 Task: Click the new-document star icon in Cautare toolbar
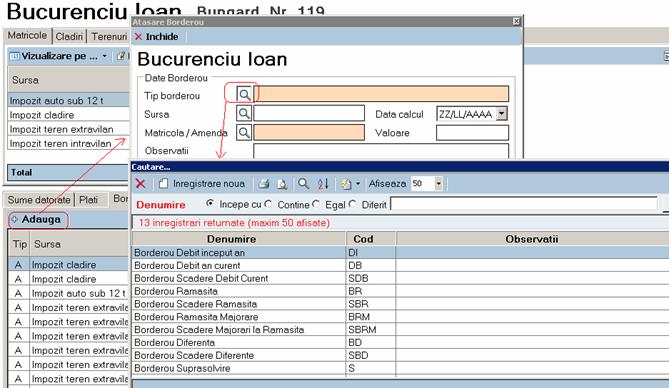(346, 184)
